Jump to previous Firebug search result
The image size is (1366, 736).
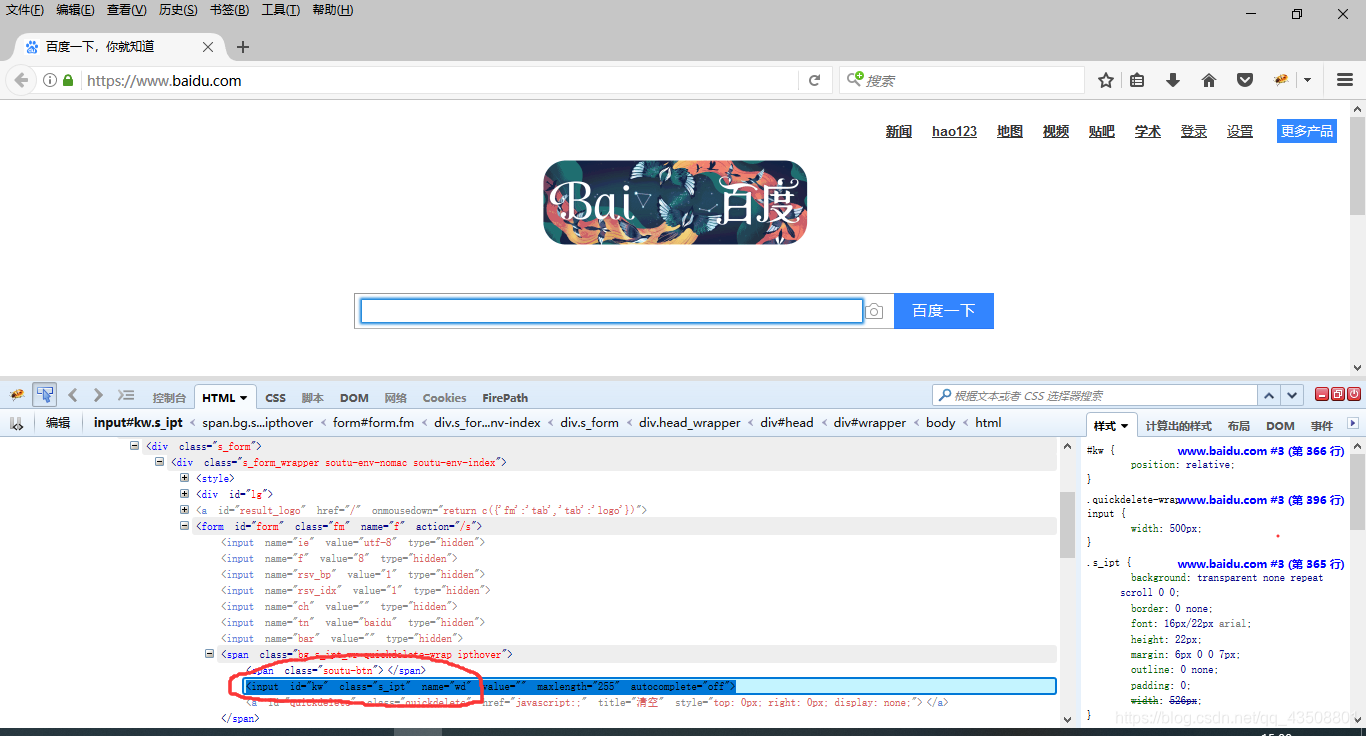pyautogui.click(x=1269, y=395)
